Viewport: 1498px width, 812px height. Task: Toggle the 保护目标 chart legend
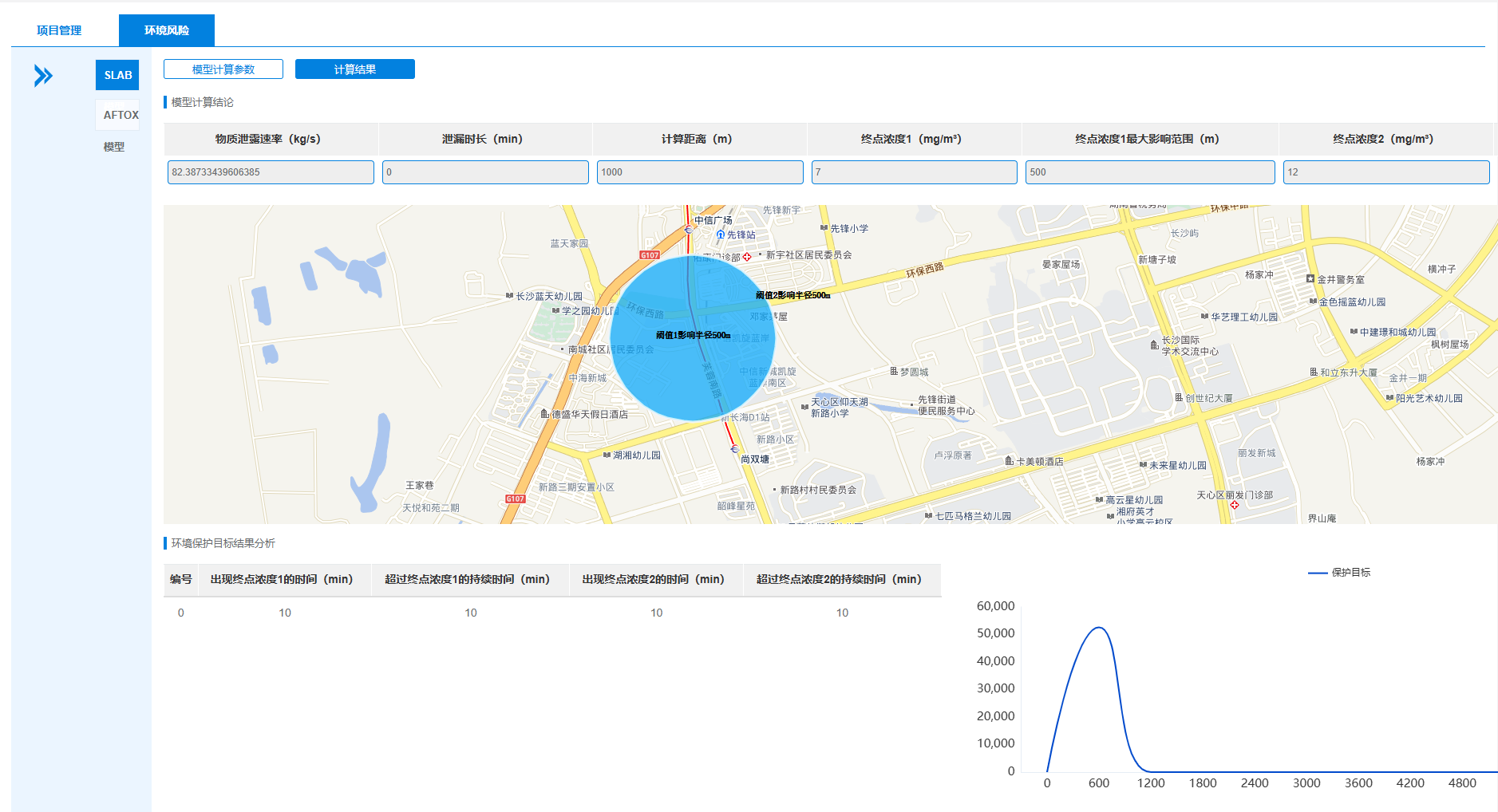pos(1339,573)
